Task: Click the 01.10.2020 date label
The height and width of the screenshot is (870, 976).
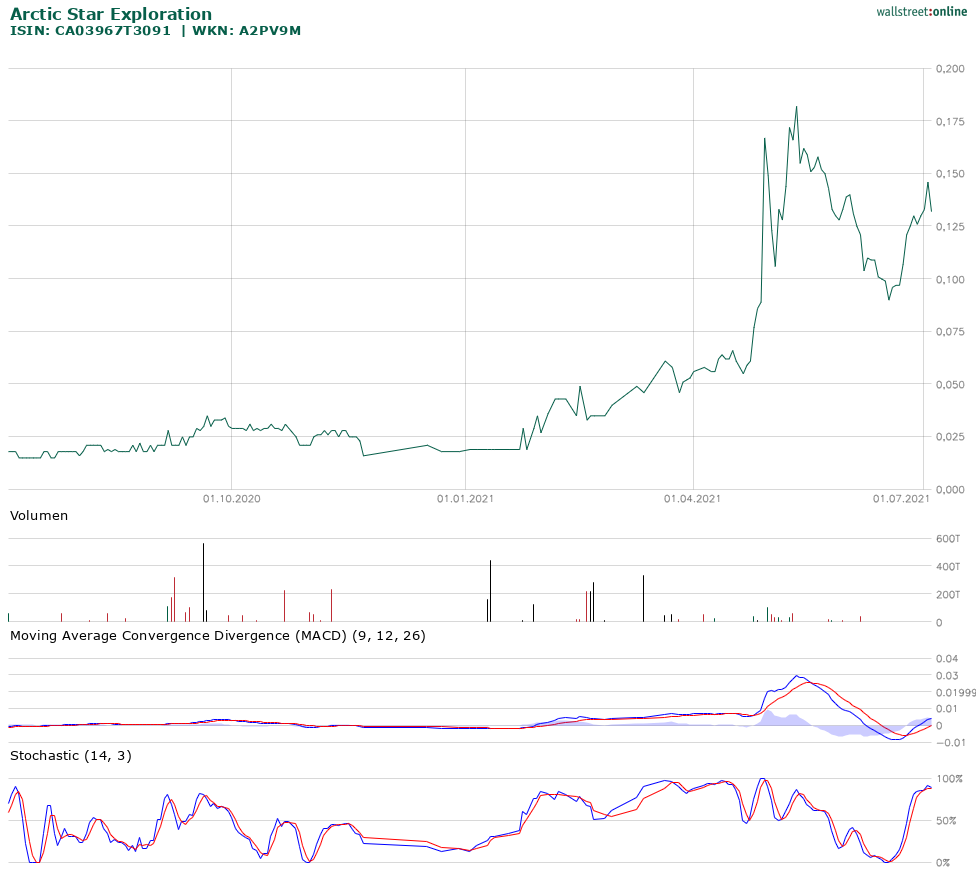Action: point(232,498)
